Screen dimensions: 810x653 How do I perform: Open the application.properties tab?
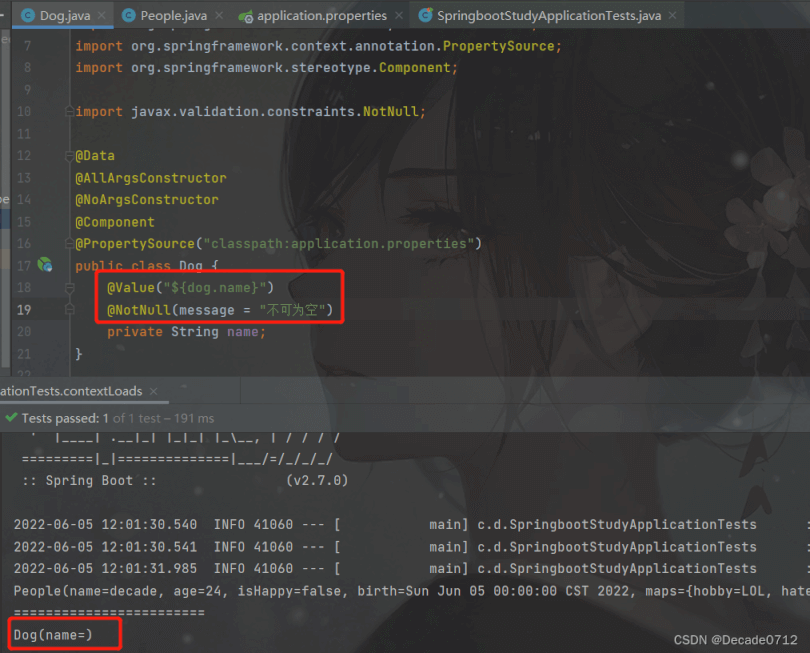click(321, 16)
